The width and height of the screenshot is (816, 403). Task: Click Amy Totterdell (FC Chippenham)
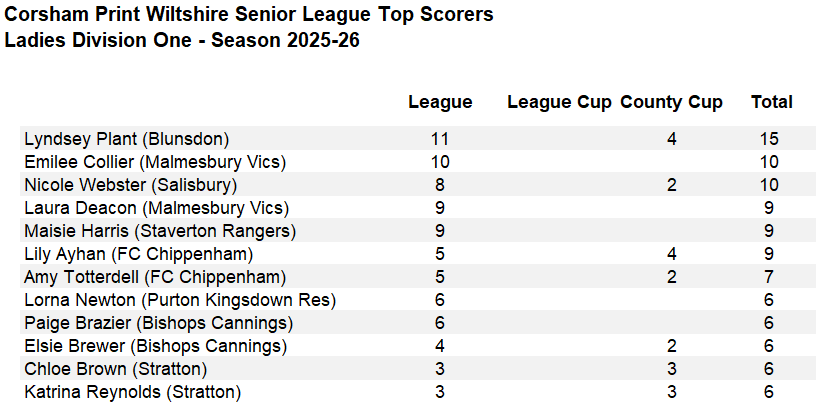155,277
